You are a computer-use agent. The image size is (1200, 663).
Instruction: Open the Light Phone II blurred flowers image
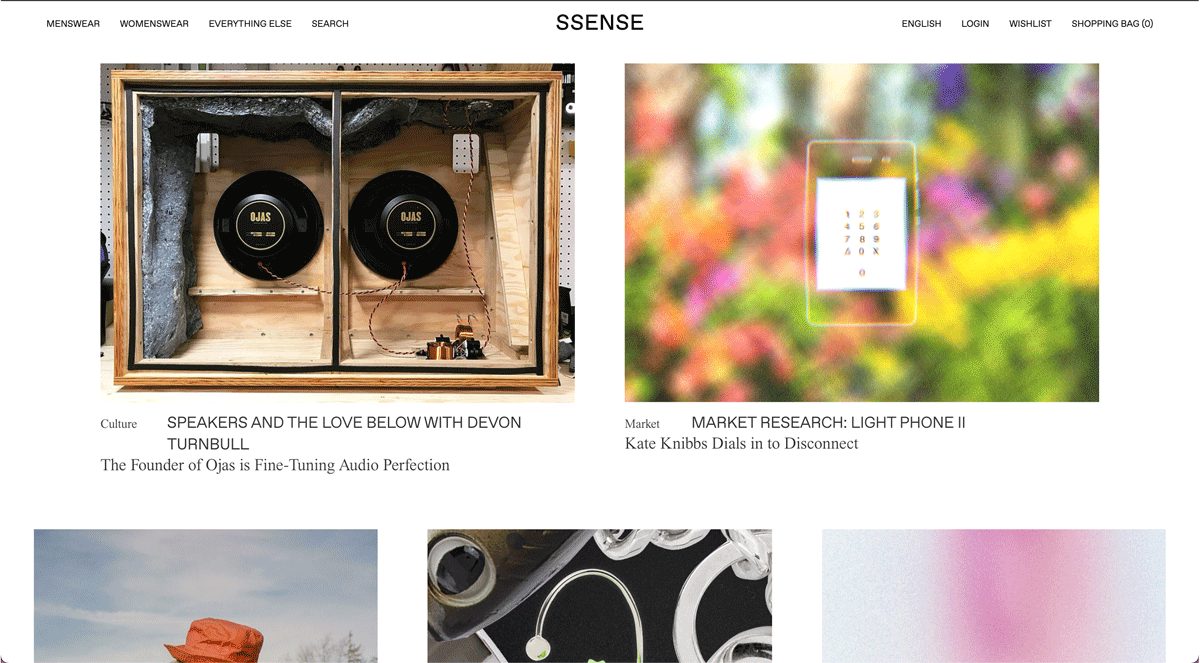(x=862, y=233)
